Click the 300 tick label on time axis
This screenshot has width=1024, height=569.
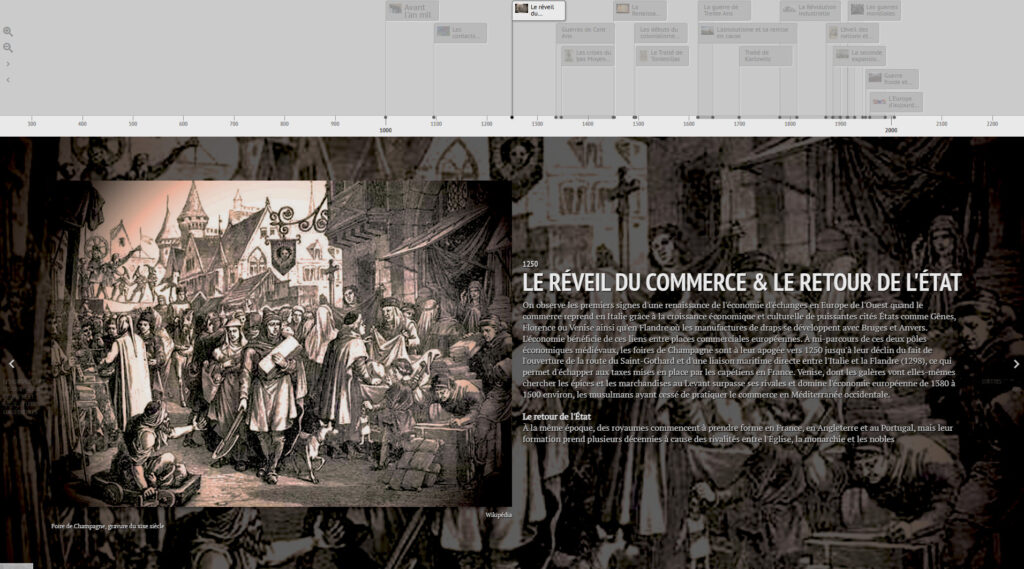(31, 123)
